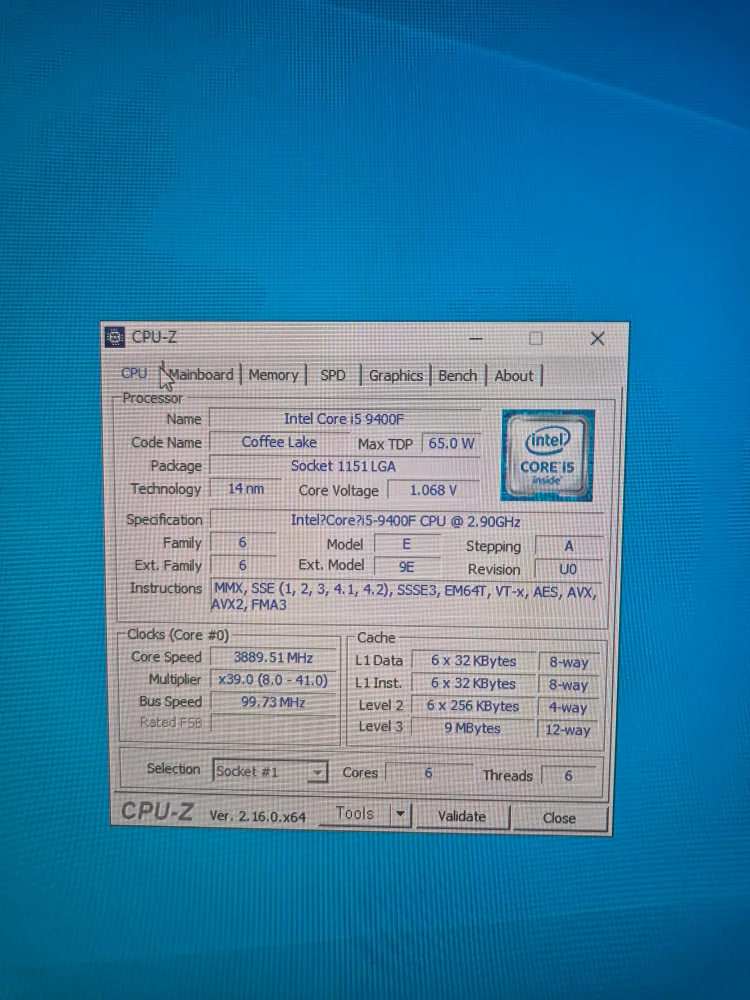This screenshot has width=750, height=1000.
Task: Click the code name value 'Coffee Lake'
Action: point(279,442)
